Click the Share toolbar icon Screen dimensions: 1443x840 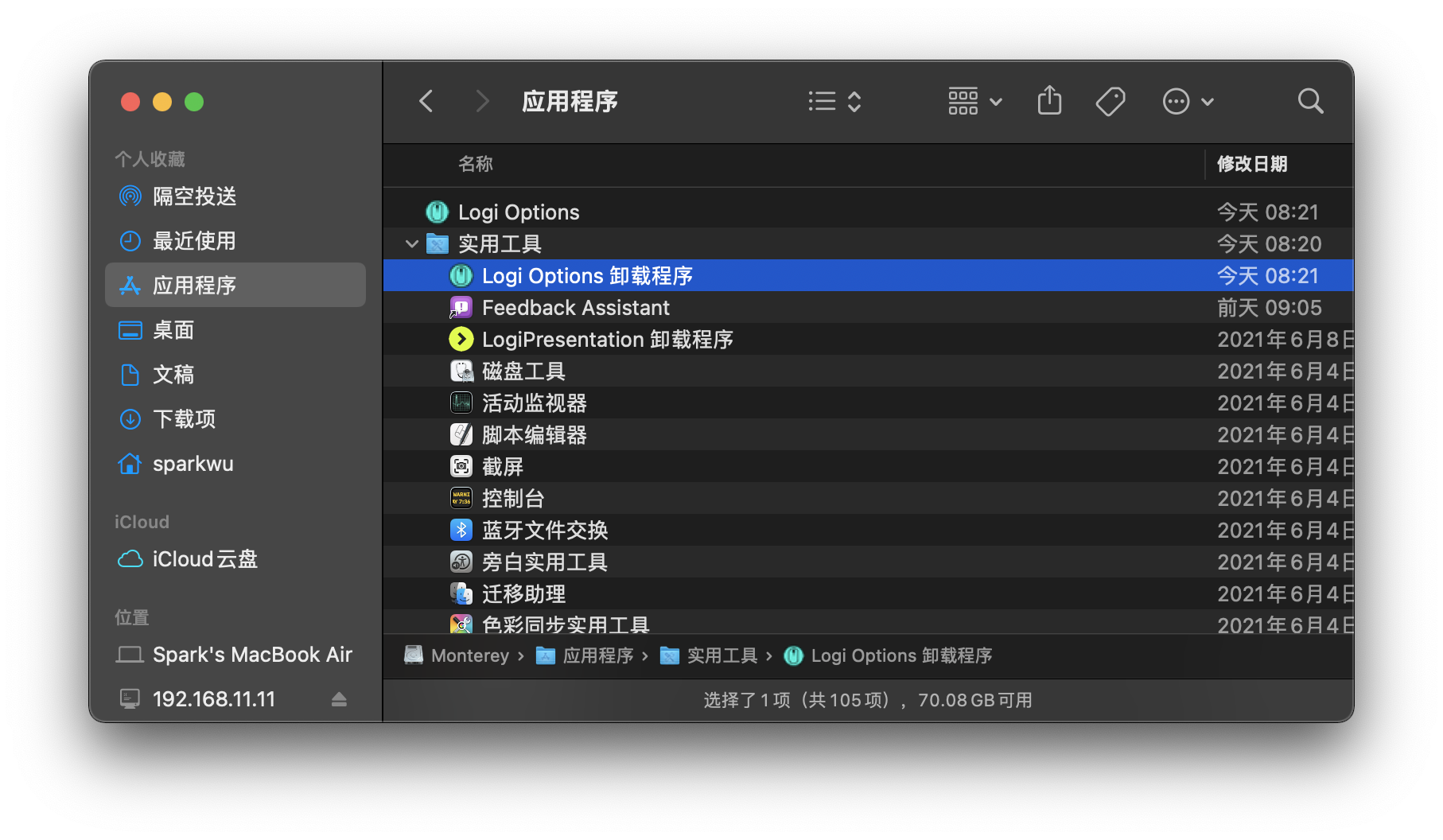pyautogui.click(x=1049, y=101)
